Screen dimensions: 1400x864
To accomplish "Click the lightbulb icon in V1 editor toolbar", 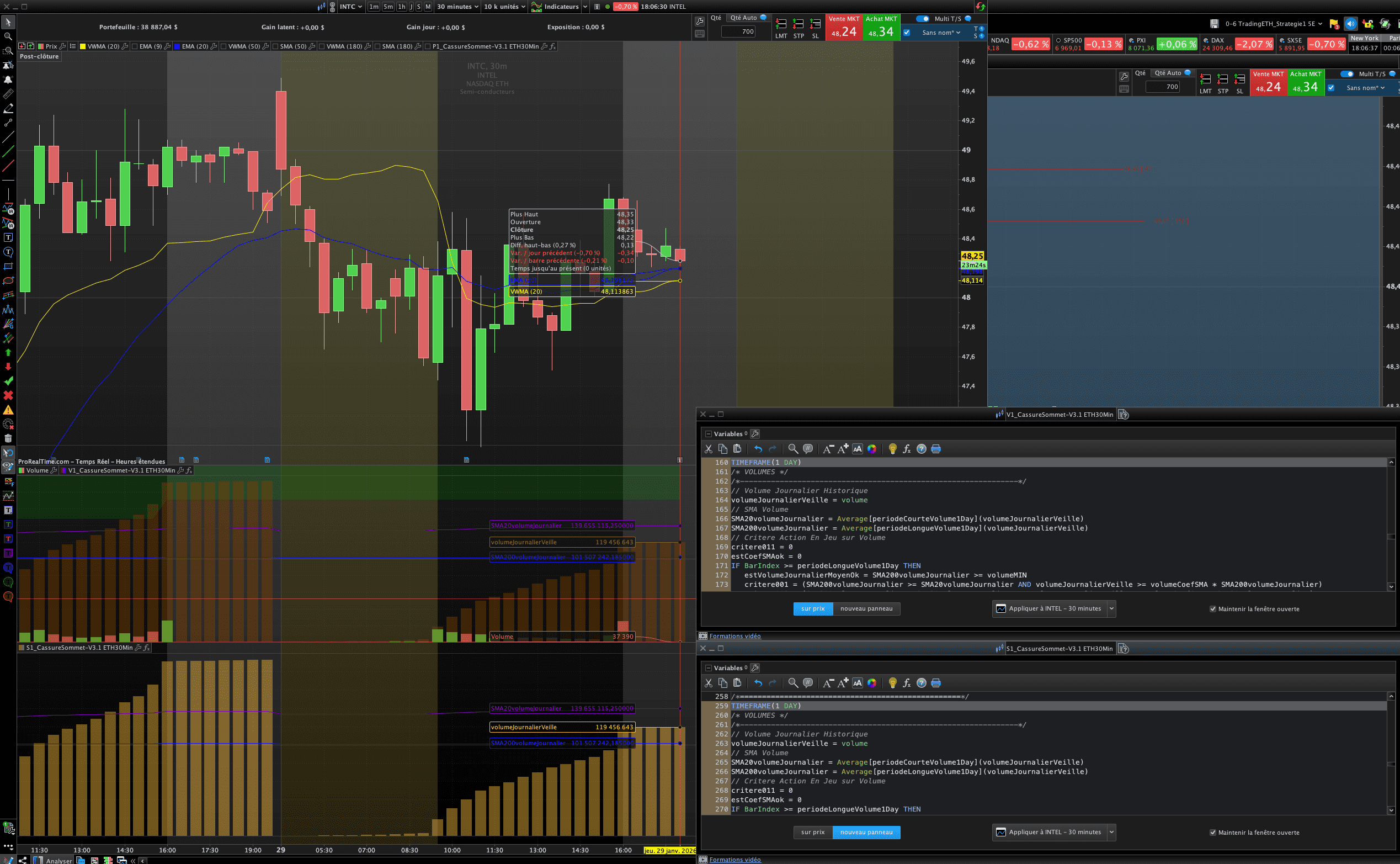I will [x=892, y=449].
